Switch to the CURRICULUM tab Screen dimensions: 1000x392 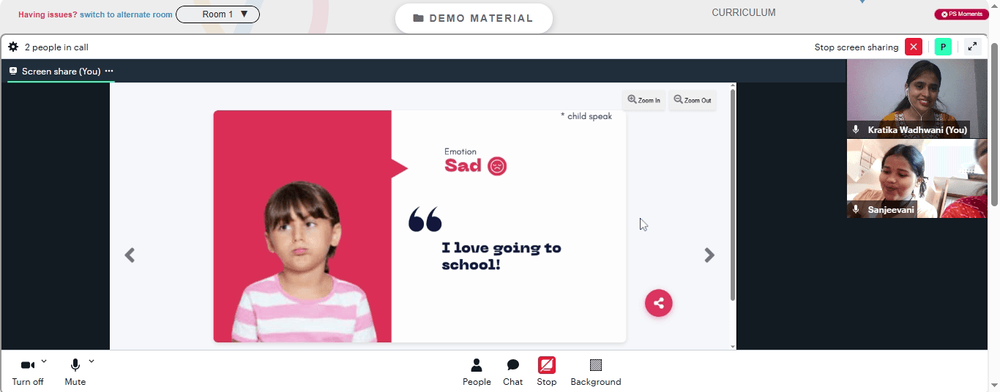pos(744,12)
